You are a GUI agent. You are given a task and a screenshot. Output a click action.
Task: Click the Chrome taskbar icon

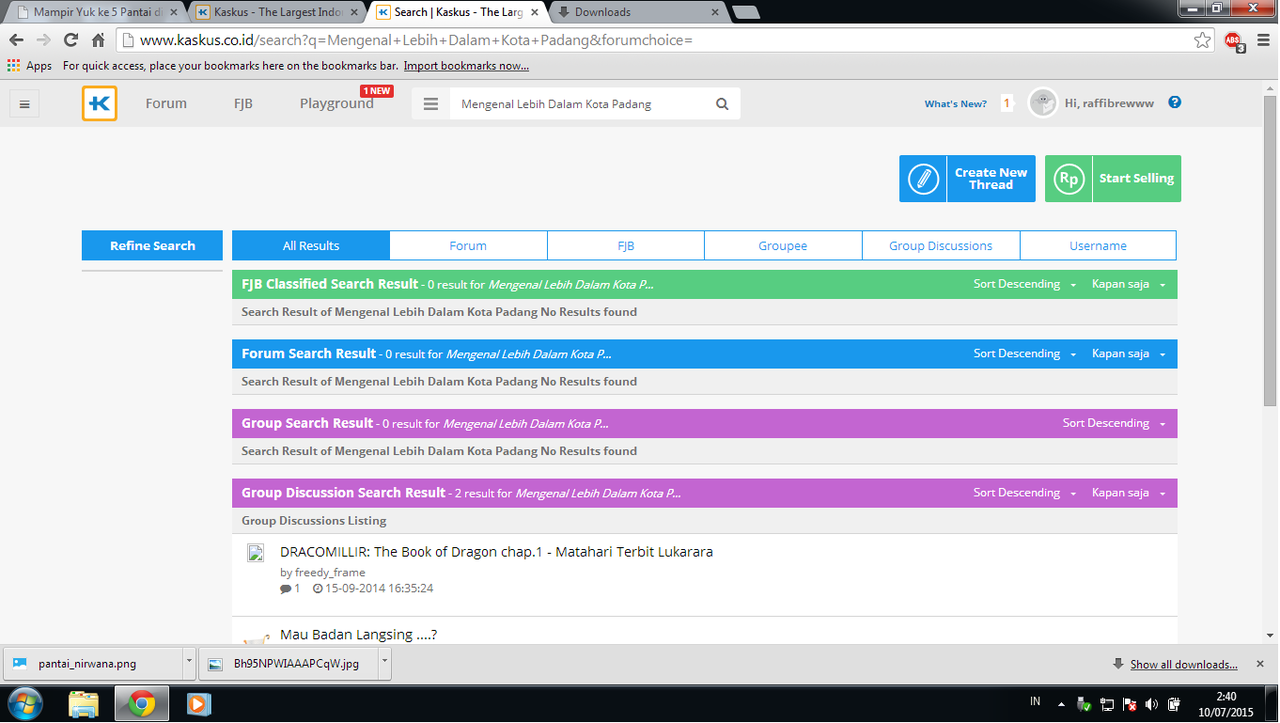pyautogui.click(x=141, y=703)
